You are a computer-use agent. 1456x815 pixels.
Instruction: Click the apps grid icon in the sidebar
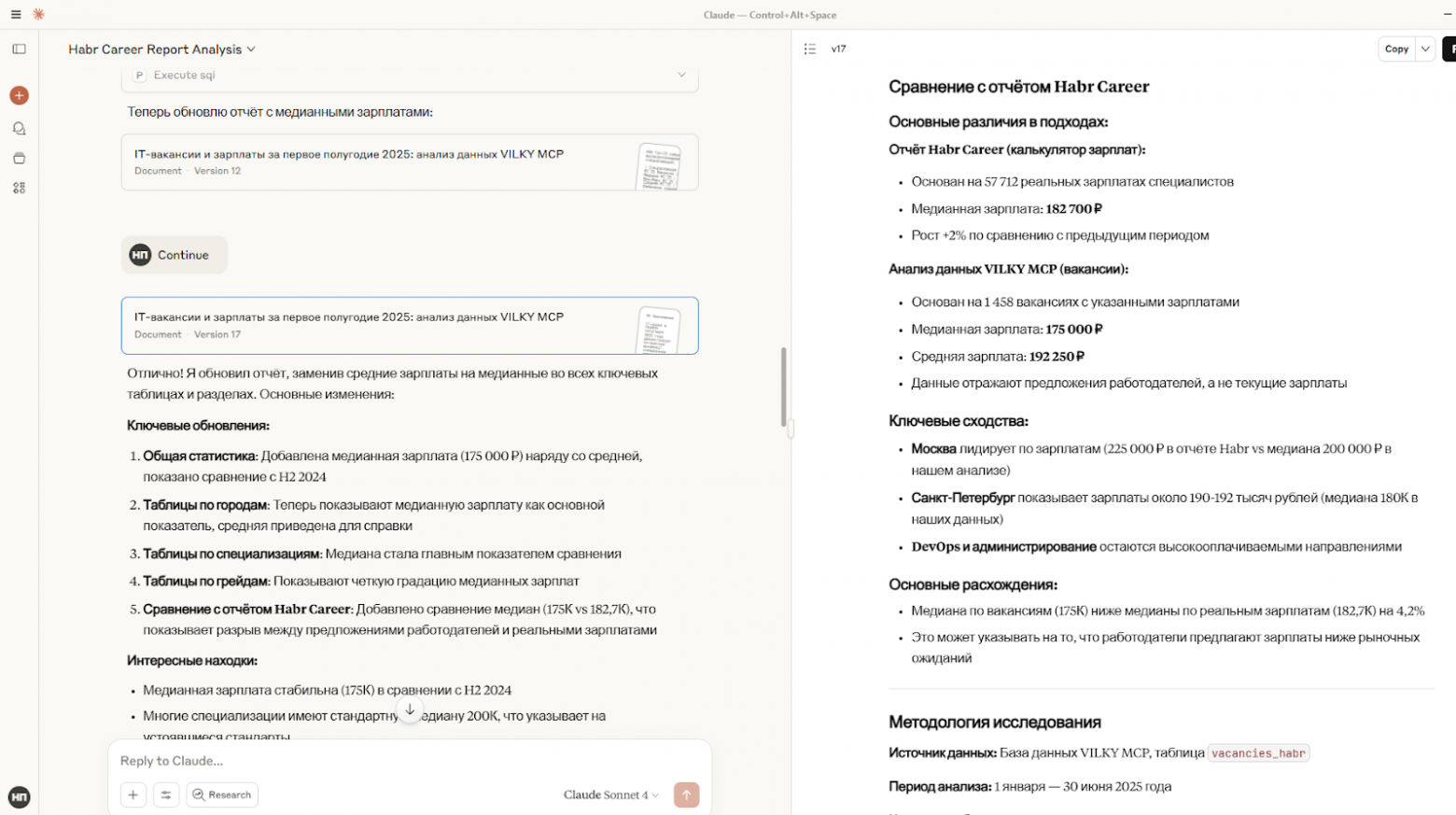pyautogui.click(x=19, y=188)
